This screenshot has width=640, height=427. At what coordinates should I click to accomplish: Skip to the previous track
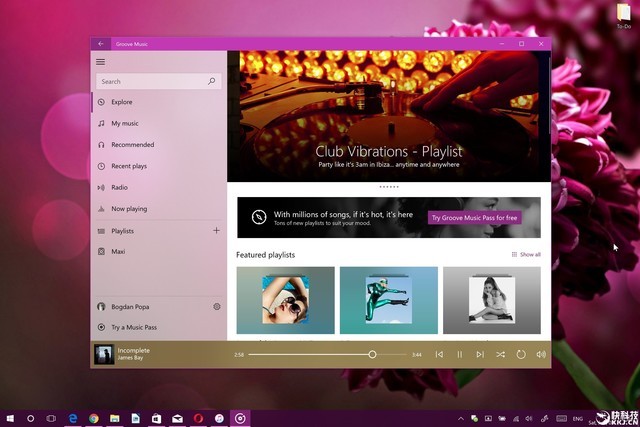coord(439,354)
